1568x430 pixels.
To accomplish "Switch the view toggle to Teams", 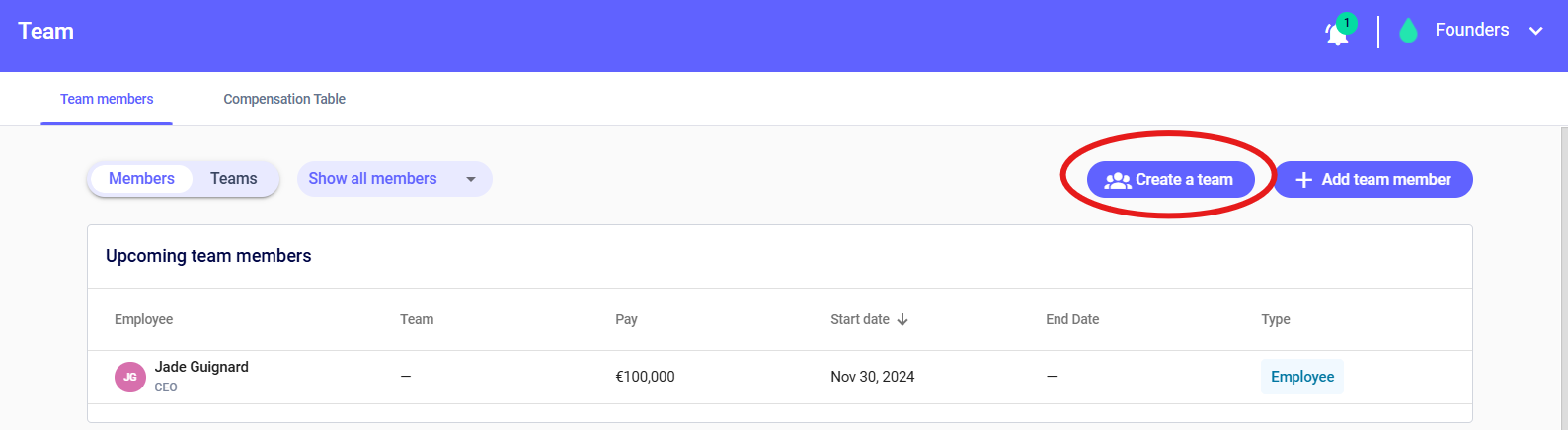I will pos(233,179).
